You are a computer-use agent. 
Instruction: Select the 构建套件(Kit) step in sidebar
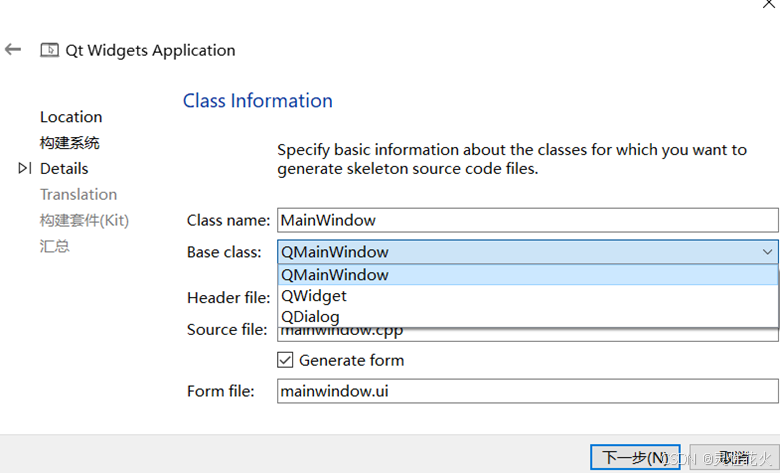click(85, 220)
